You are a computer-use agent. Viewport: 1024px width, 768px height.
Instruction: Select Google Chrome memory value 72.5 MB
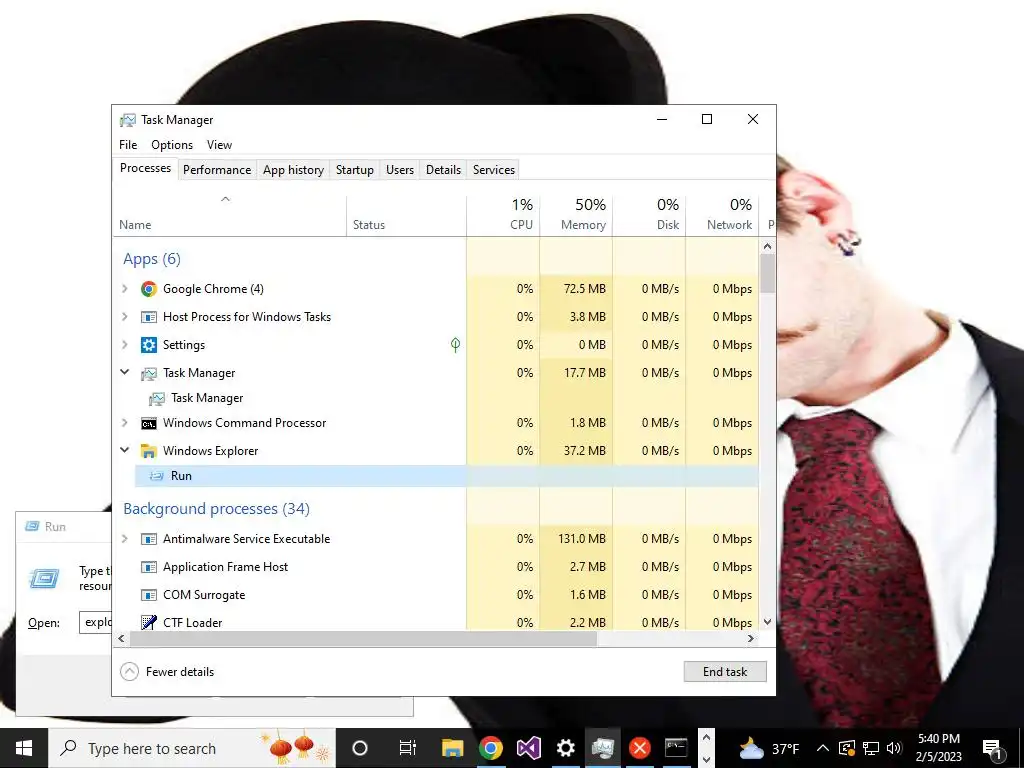tap(584, 289)
